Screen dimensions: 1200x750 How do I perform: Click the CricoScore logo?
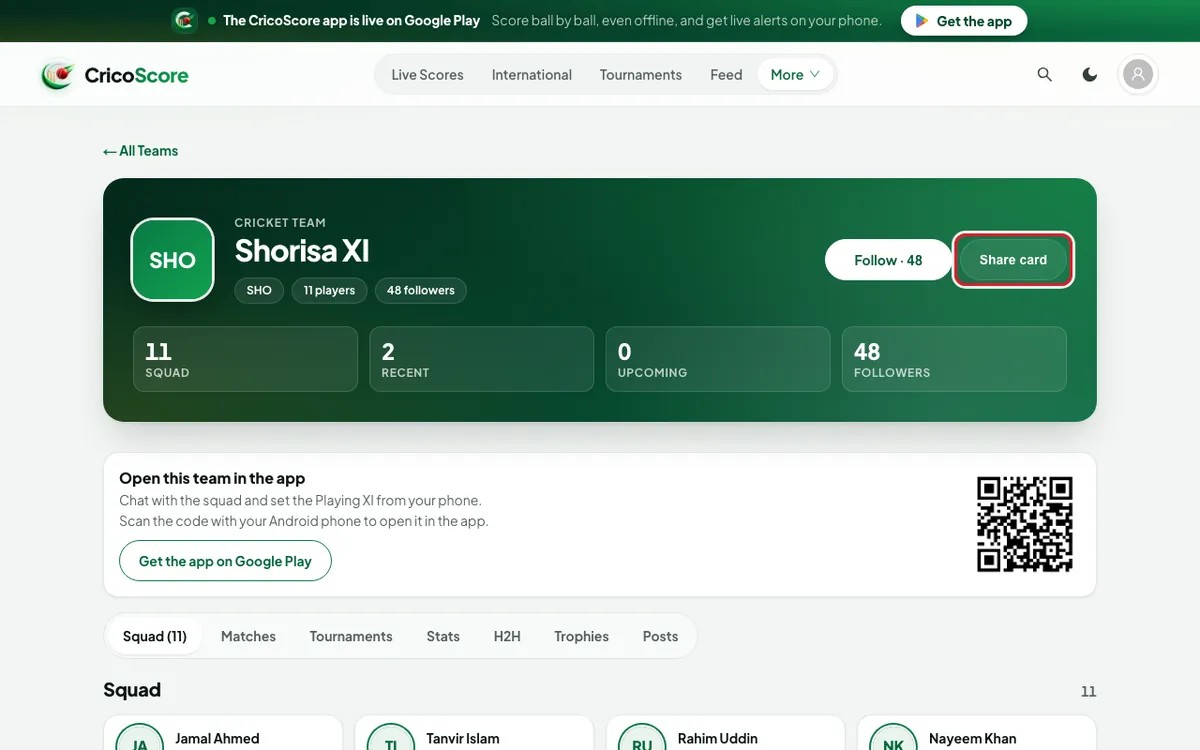pos(115,75)
